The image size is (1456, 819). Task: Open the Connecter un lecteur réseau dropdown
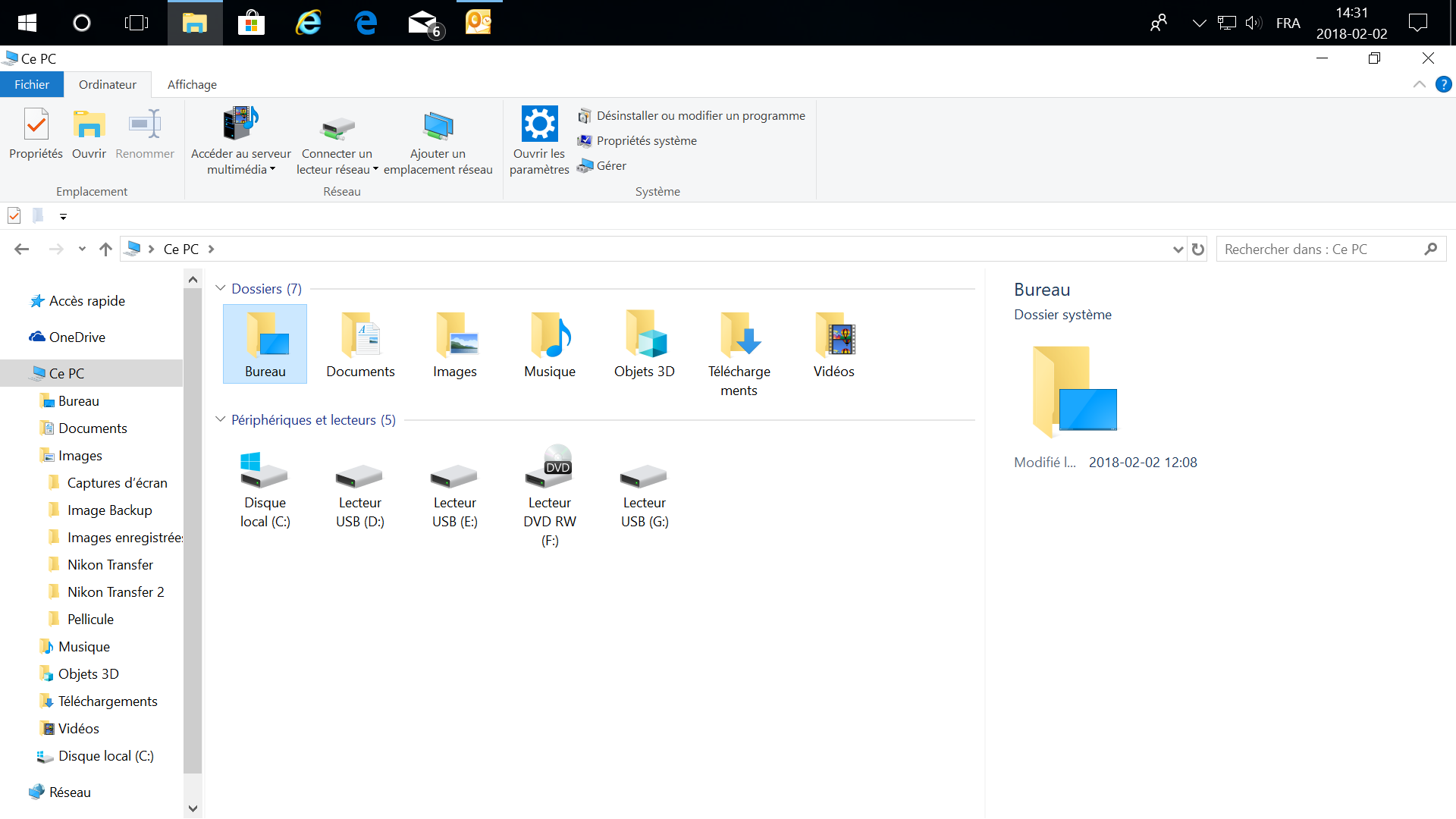[375, 170]
